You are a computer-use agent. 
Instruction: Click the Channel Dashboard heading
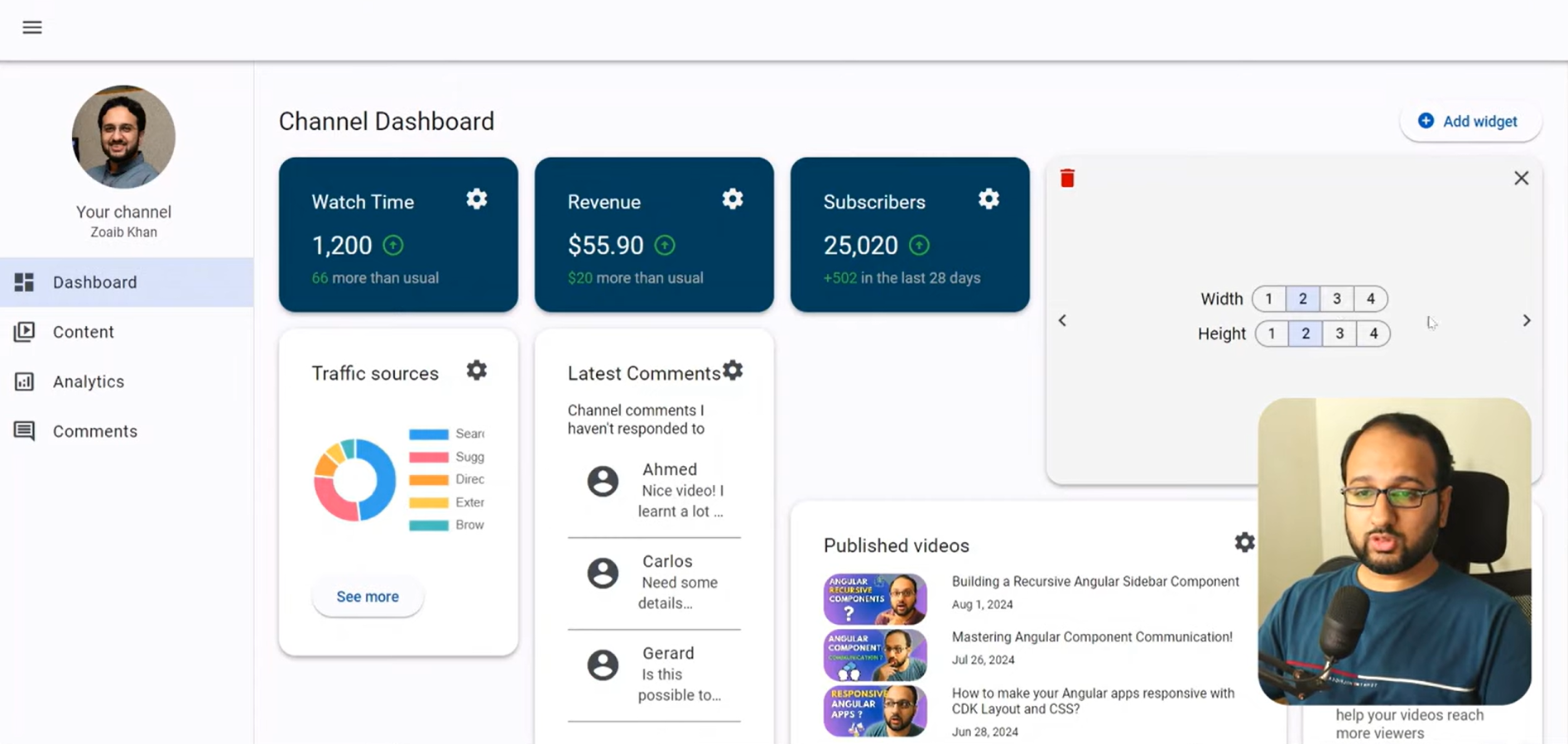(387, 122)
